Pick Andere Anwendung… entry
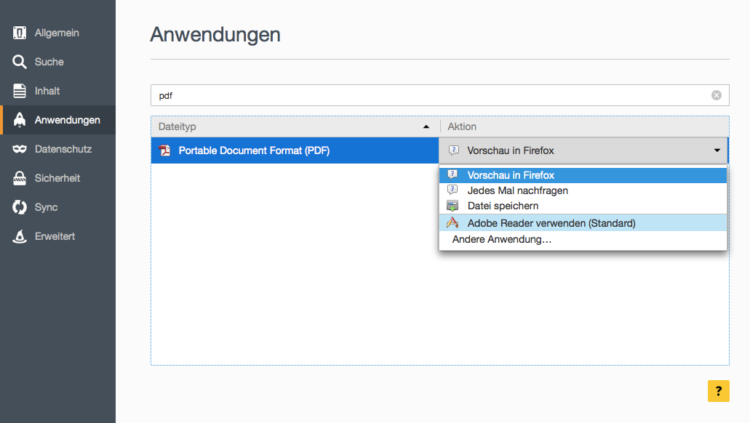Image resolution: width=750 pixels, height=423 pixels. [502, 240]
